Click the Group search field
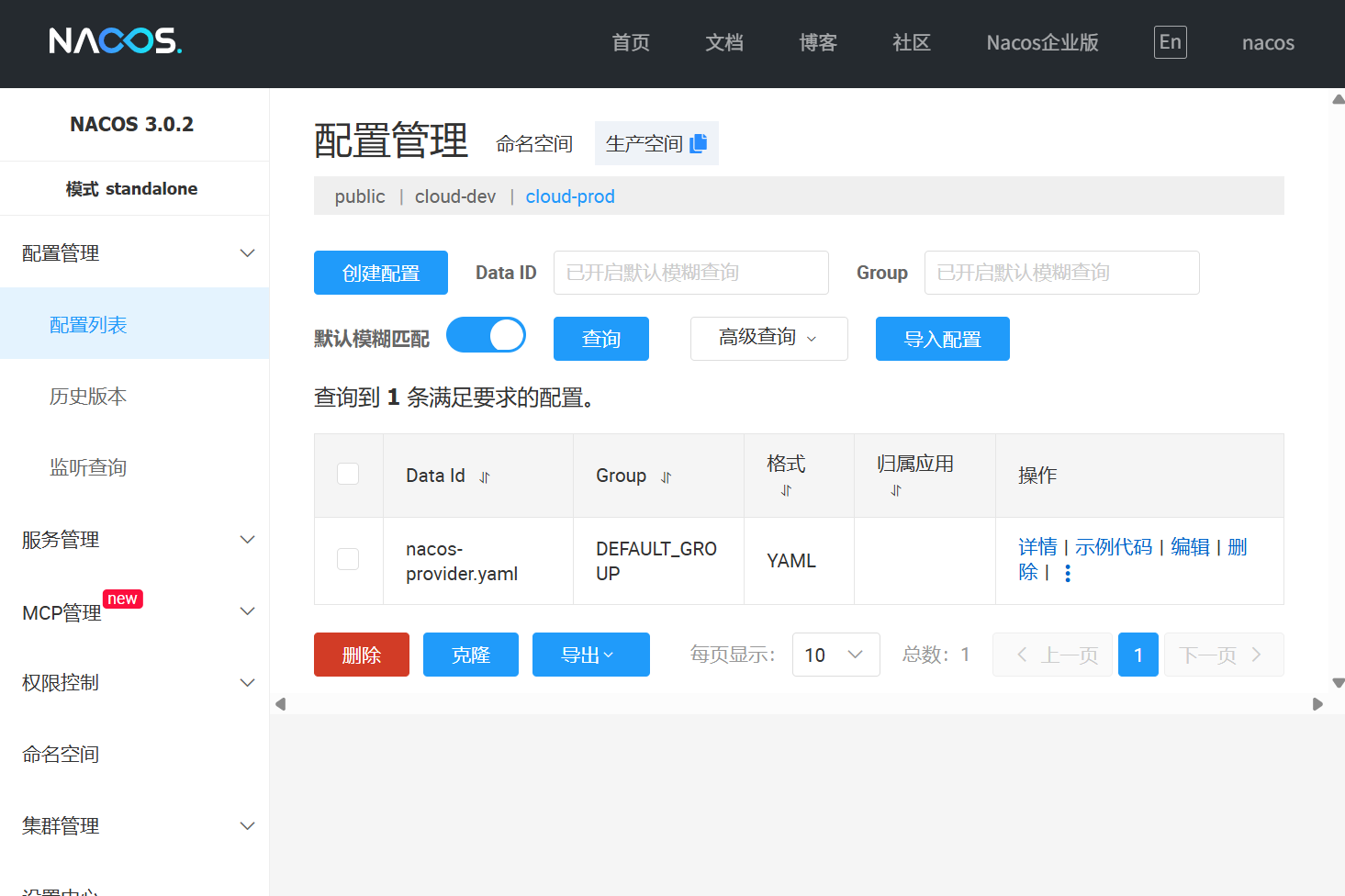This screenshot has width=1345, height=896. pyautogui.click(x=1062, y=273)
